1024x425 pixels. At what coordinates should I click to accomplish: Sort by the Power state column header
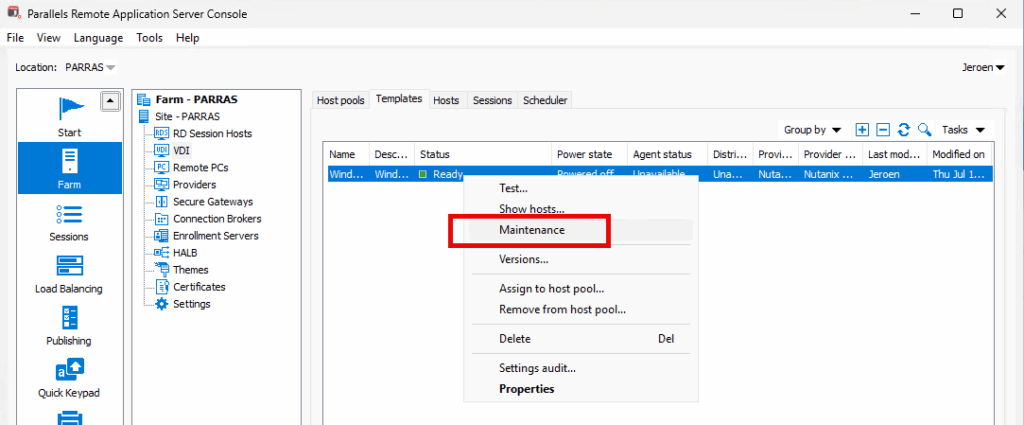pos(590,155)
